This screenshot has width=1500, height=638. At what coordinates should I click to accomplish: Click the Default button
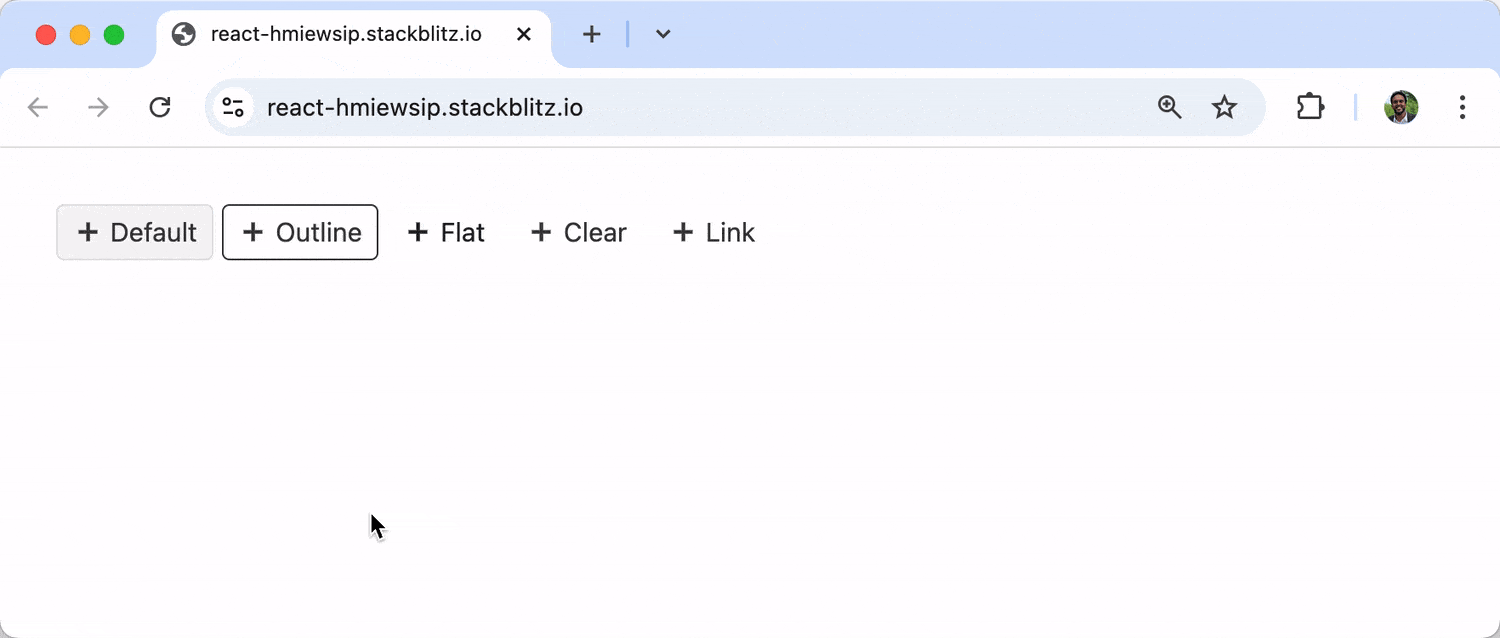coord(135,232)
